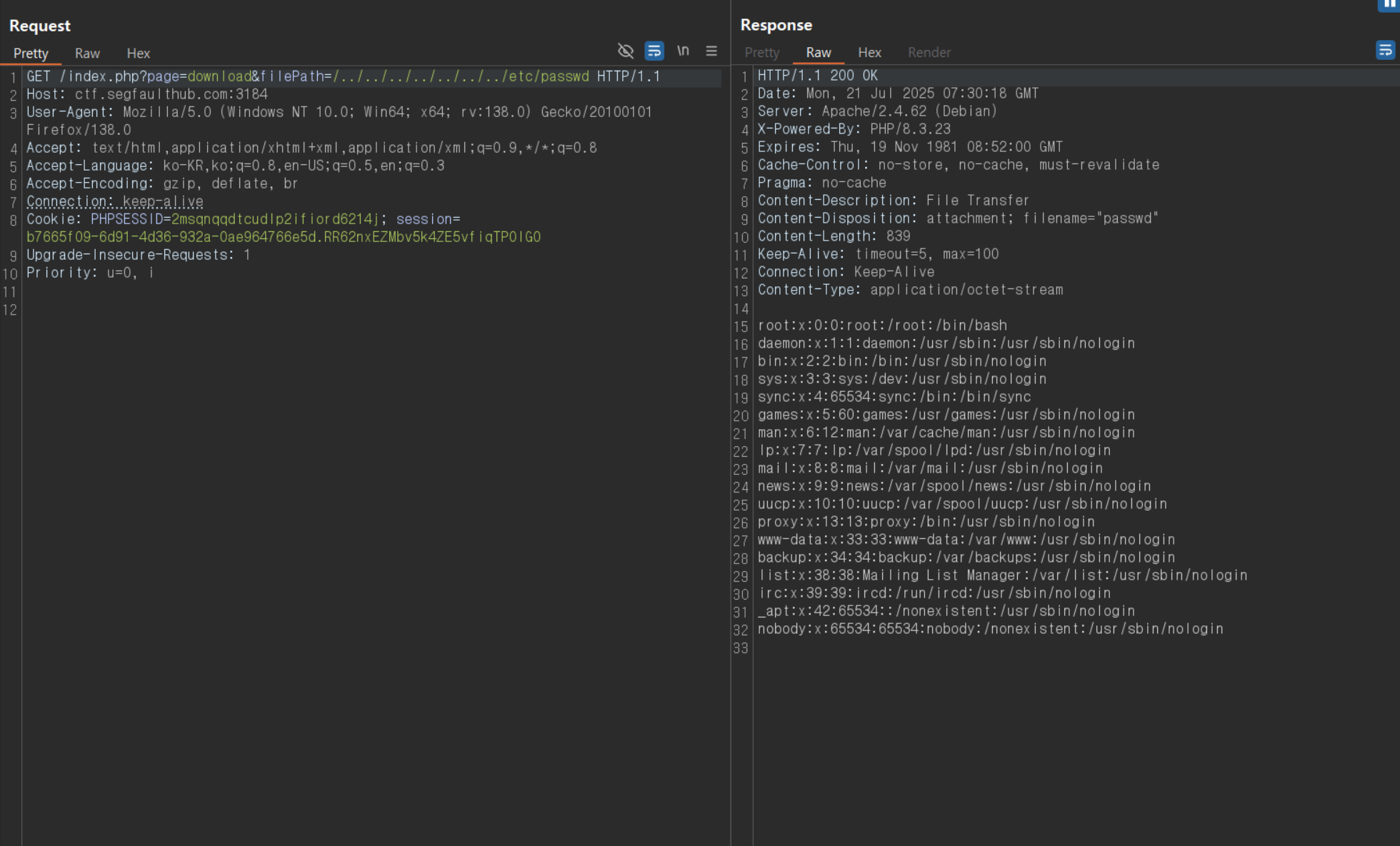Click the Connection: keep-alive request header
The image size is (1400, 846).
[x=115, y=201]
